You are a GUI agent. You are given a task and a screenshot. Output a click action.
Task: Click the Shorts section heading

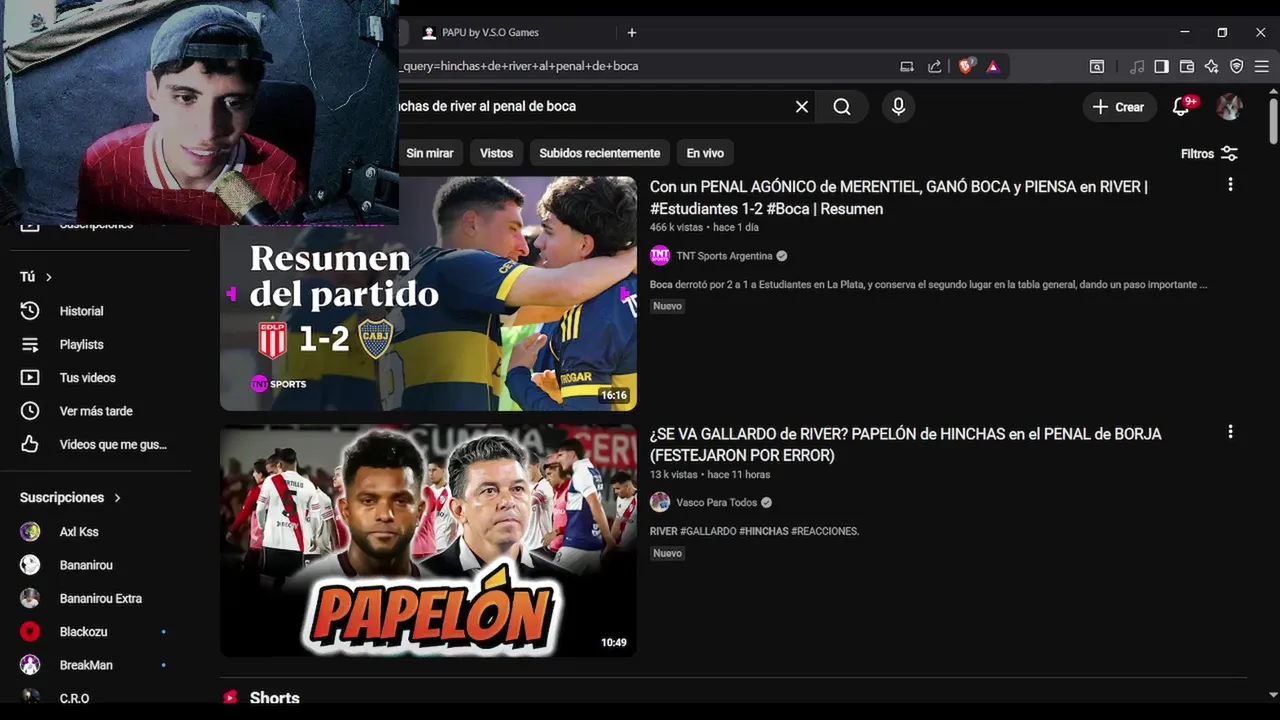click(274, 698)
